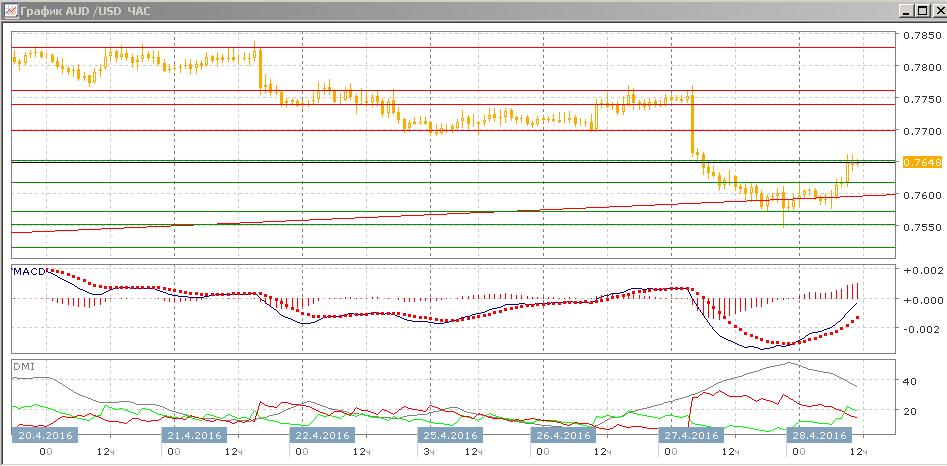This screenshot has height=466, width=947.
Task: Click the 40 level on DMI scale
Action: pos(910,381)
